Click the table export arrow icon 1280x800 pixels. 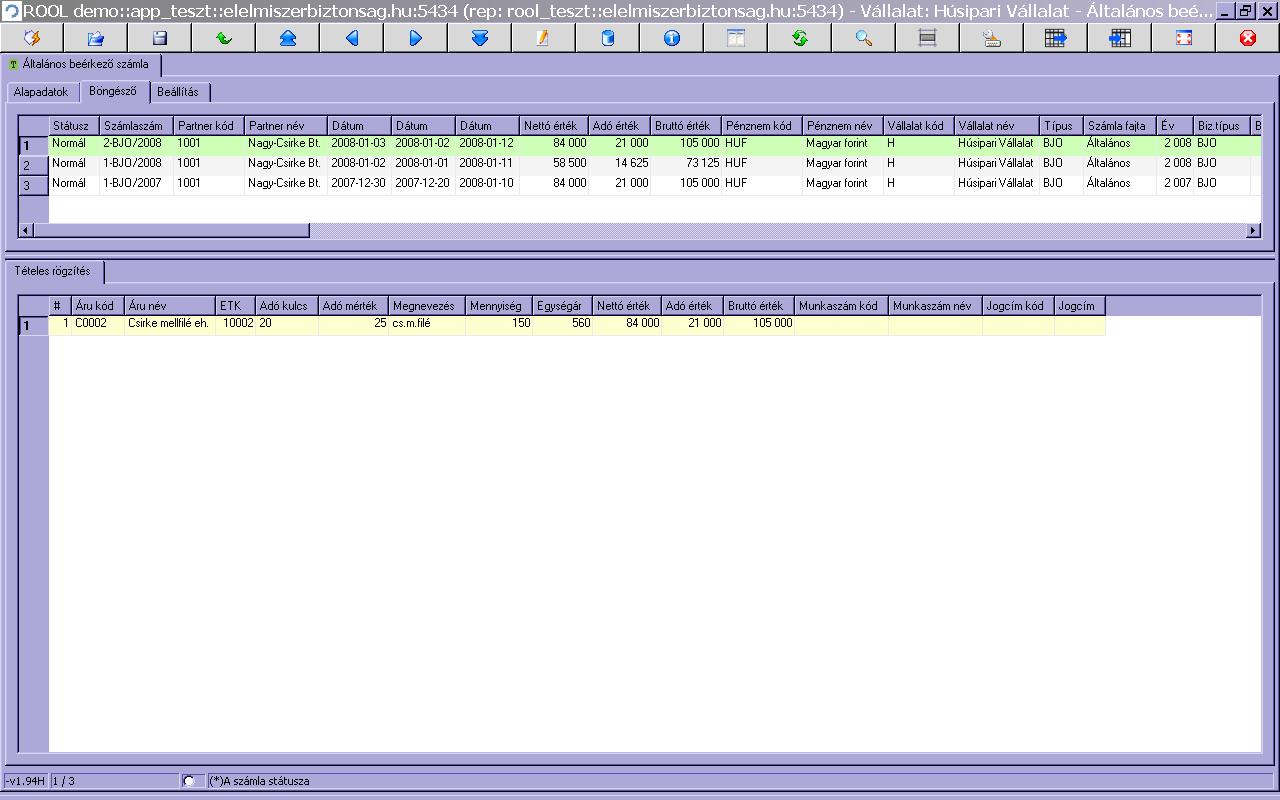(1056, 38)
